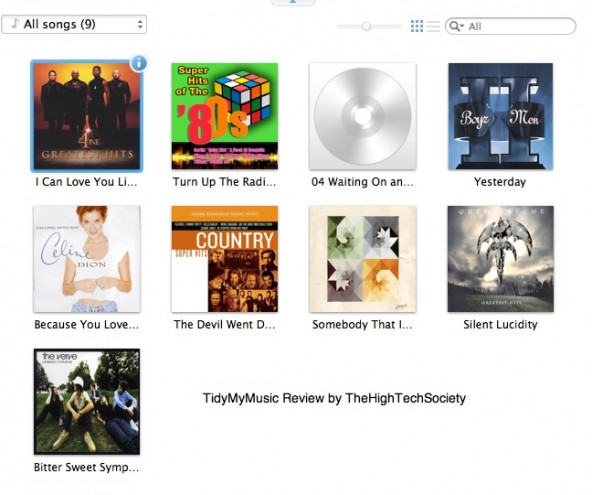Click song title Turn Up The Radi...
The image size is (592, 495).
224,182
